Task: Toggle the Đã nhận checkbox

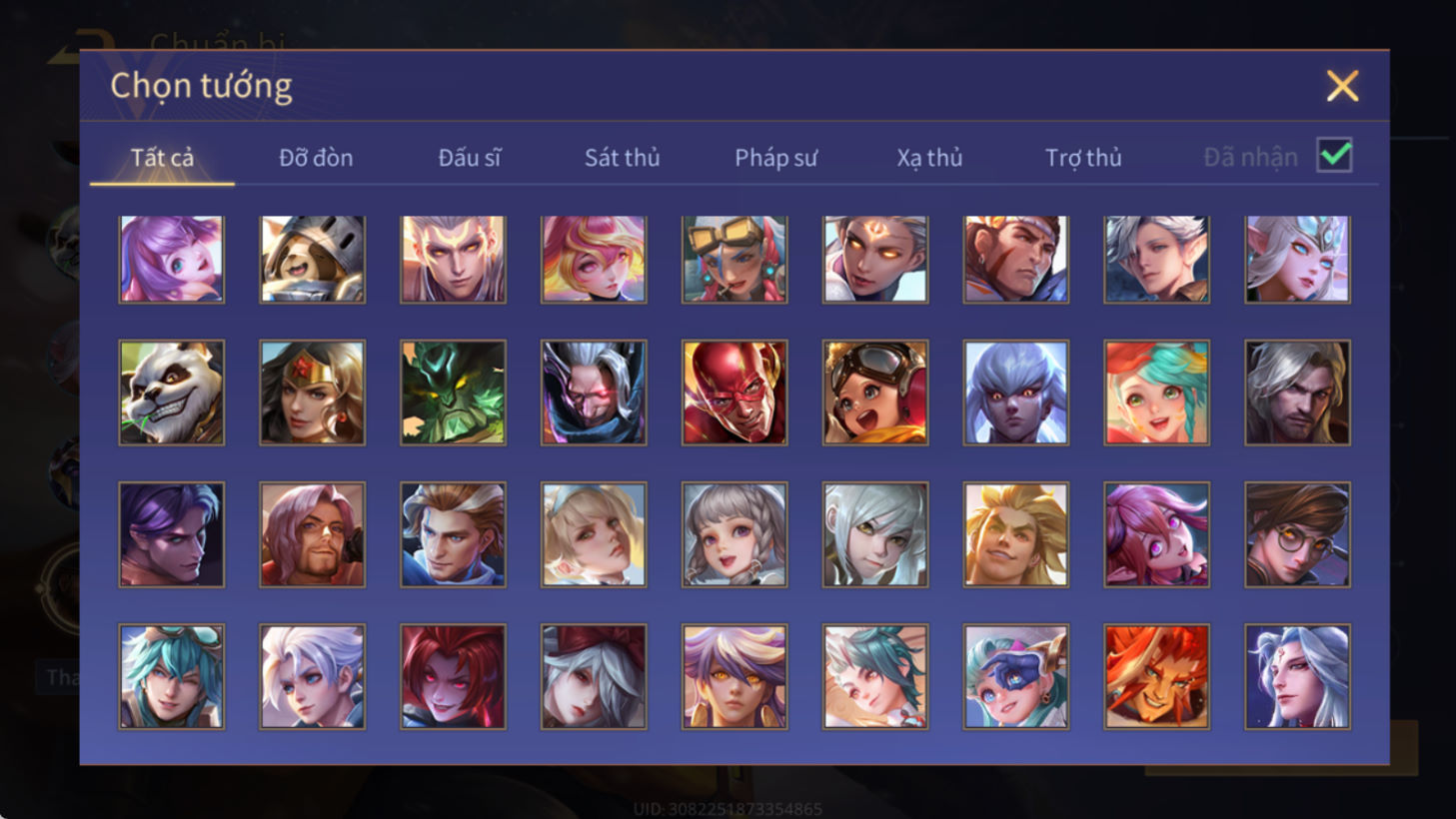Action: click(x=1335, y=156)
